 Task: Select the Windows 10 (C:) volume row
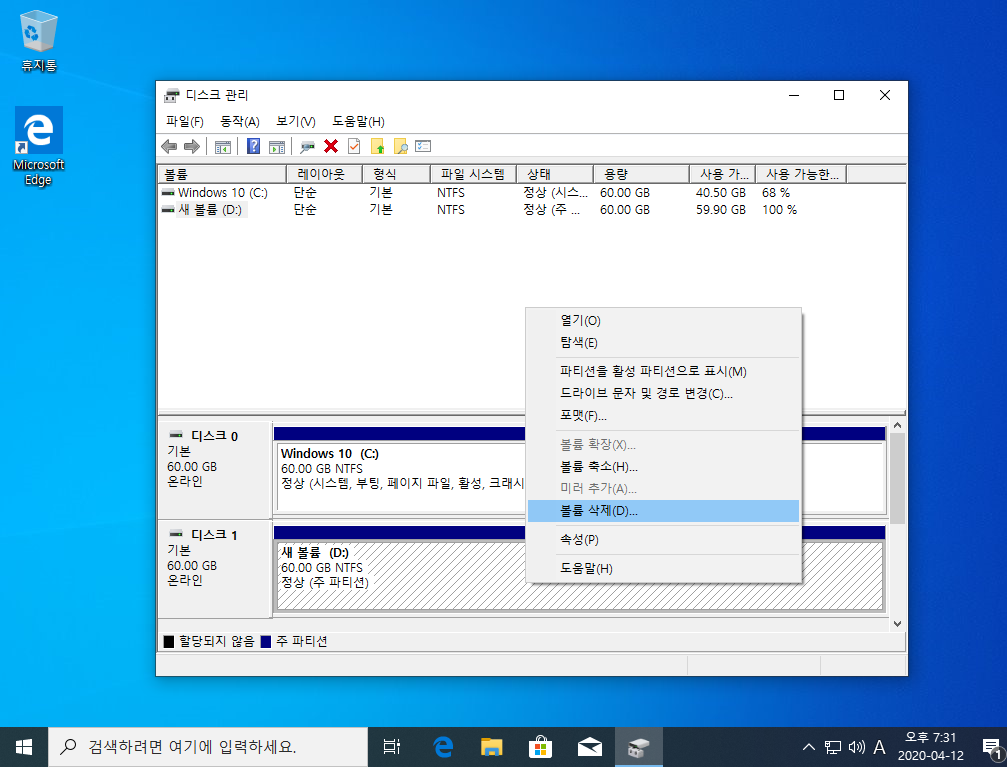(532, 193)
